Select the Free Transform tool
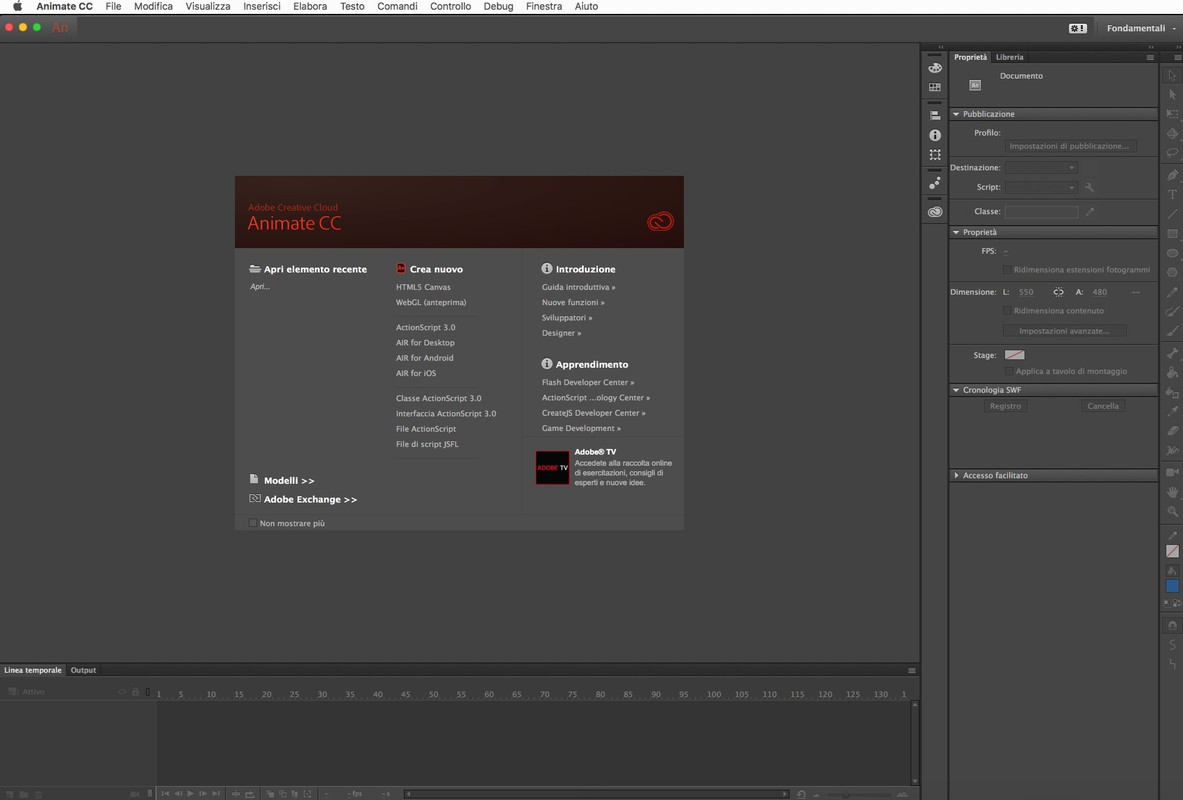The width and height of the screenshot is (1183, 800). (1172, 114)
